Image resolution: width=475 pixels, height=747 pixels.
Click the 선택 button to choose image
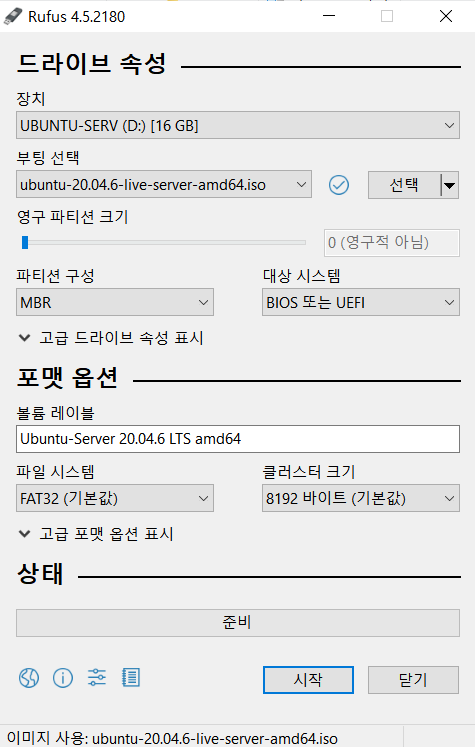click(404, 185)
